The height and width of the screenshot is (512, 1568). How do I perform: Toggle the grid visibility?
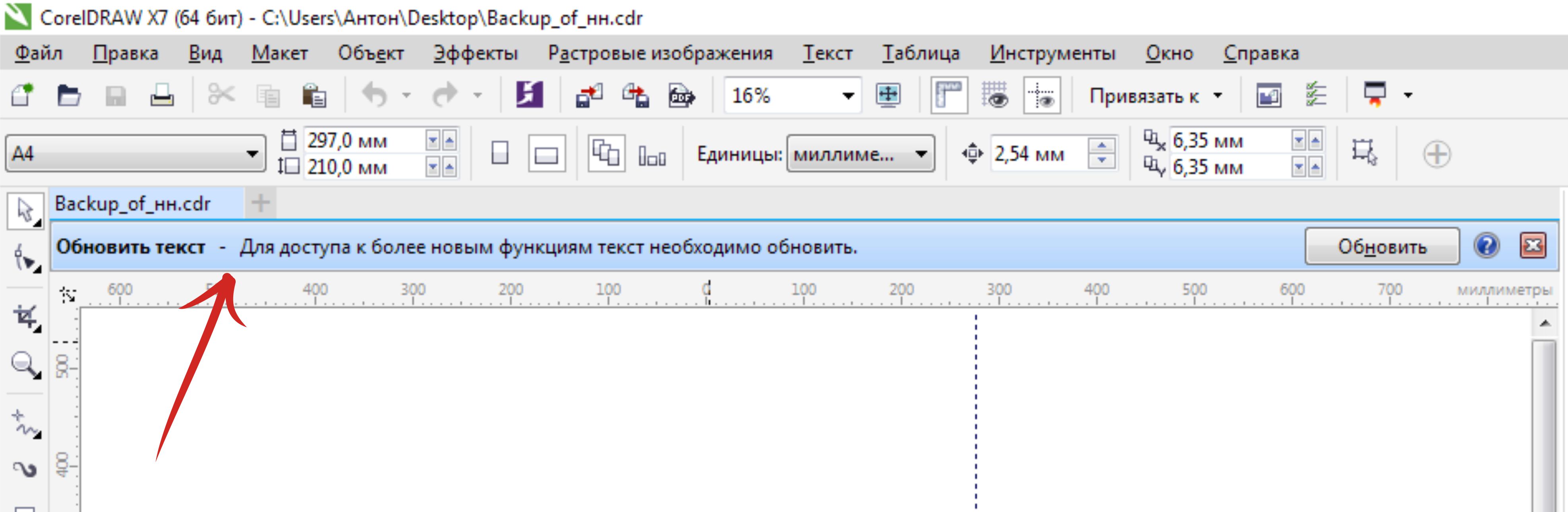(x=995, y=95)
